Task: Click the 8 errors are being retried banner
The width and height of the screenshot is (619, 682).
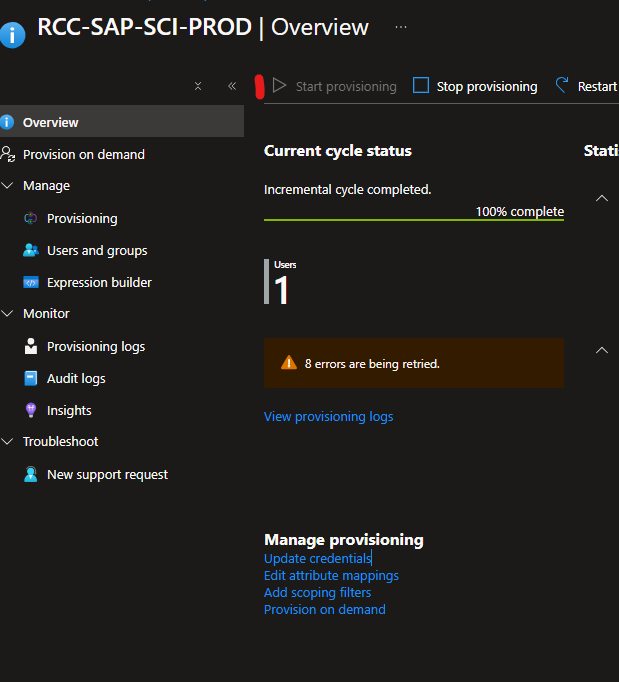Action: coord(414,363)
